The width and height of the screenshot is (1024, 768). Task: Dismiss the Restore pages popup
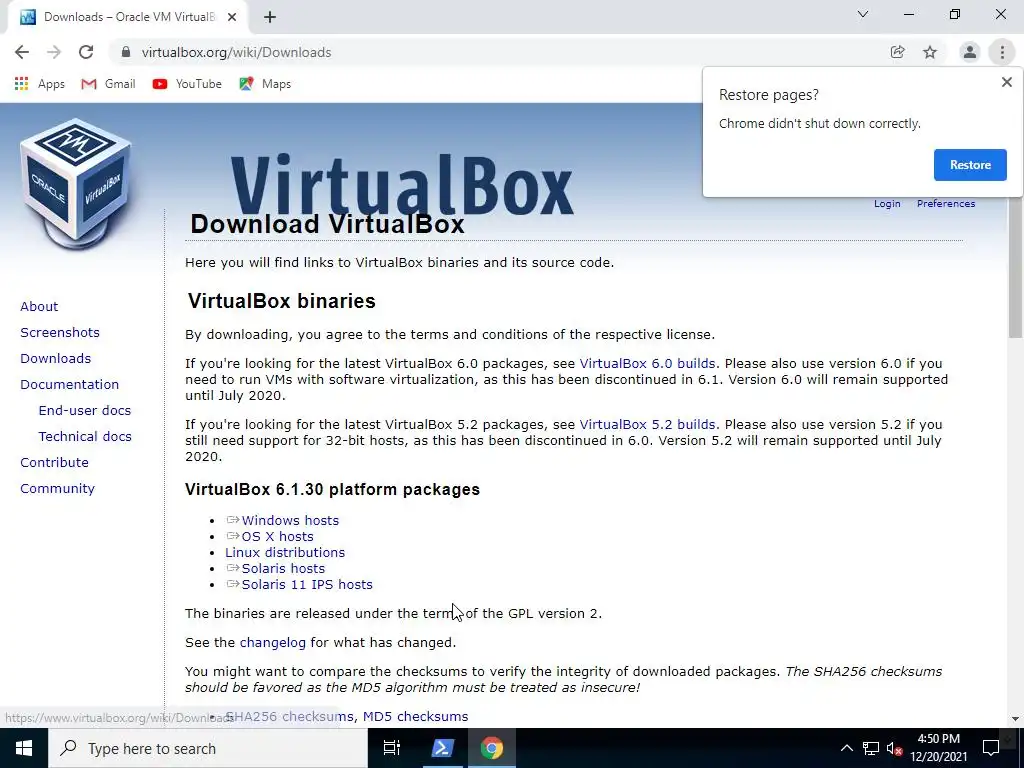pos(1006,82)
